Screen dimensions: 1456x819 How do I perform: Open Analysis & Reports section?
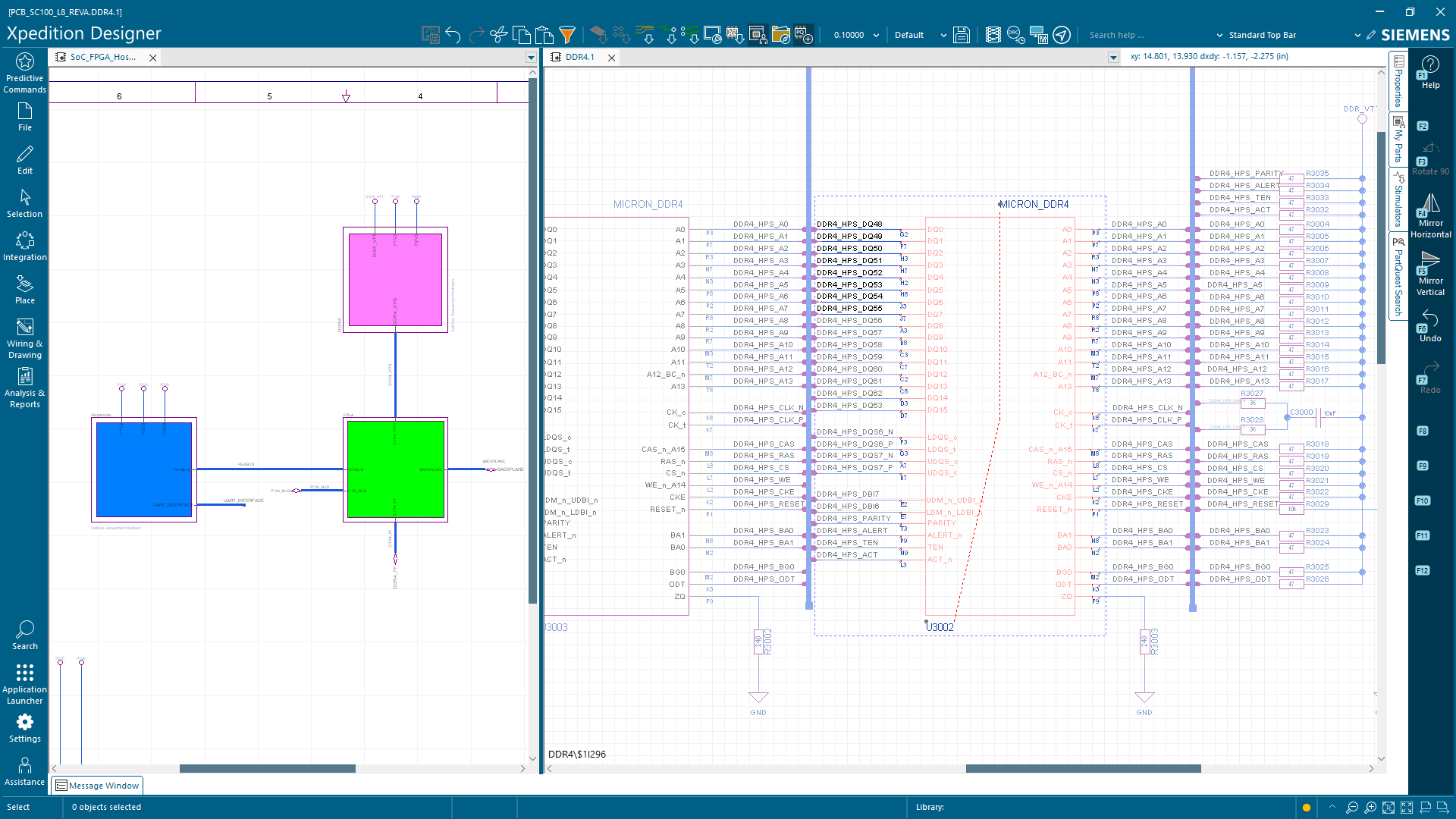[x=24, y=388]
